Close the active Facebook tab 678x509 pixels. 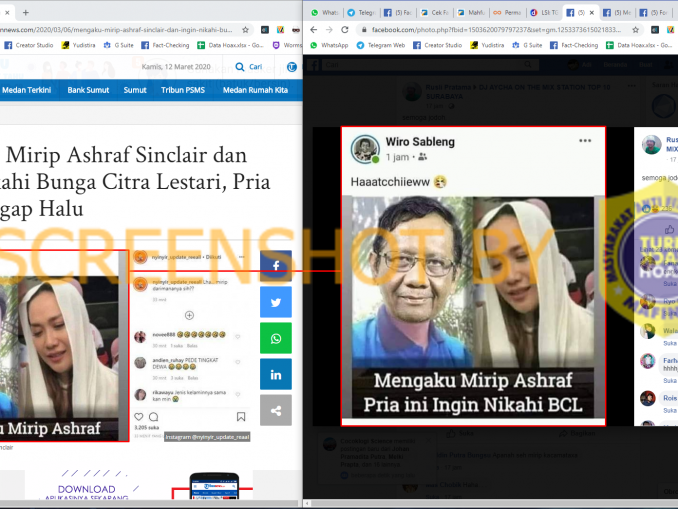click(592, 13)
